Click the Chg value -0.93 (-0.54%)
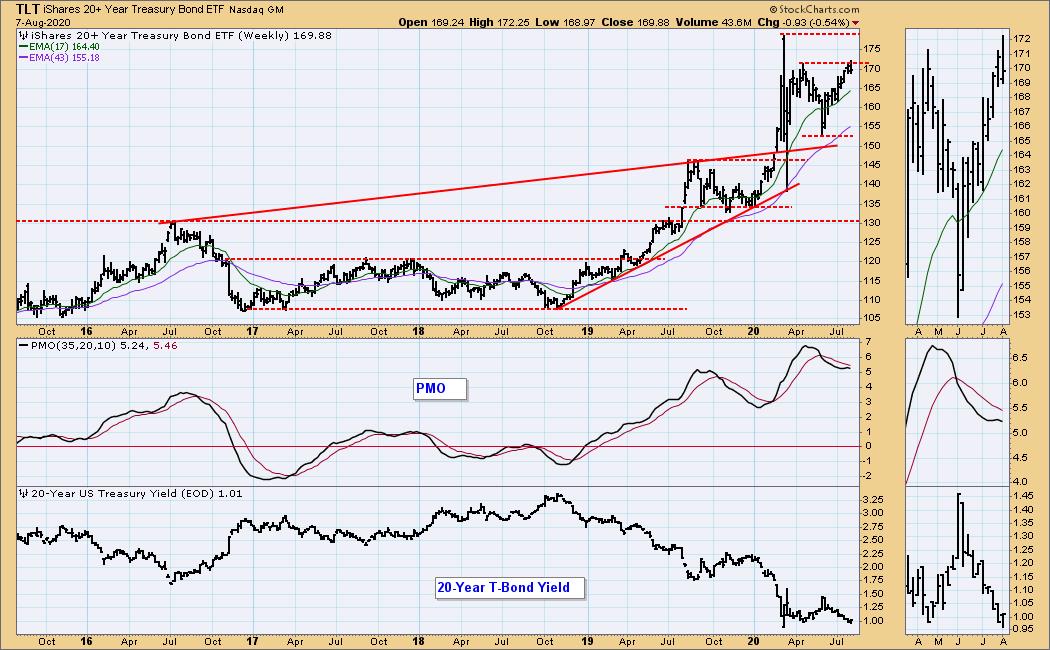The image size is (1050, 650). tap(814, 22)
